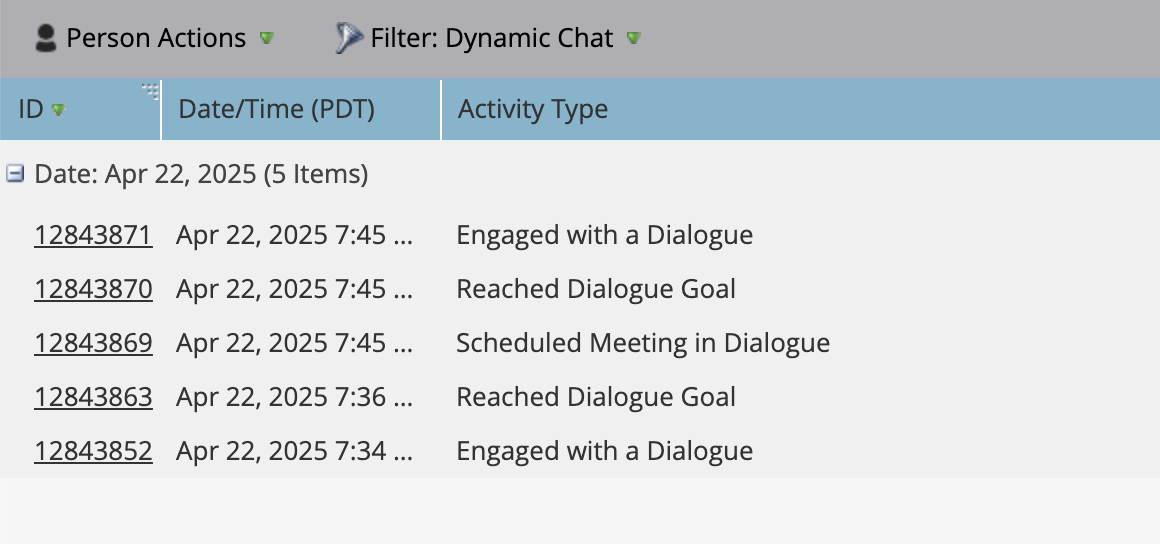Select the Reached Dialogue Goal row at 7:36
Image resolution: width=1160 pixels, height=544 pixels.
click(x=580, y=397)
